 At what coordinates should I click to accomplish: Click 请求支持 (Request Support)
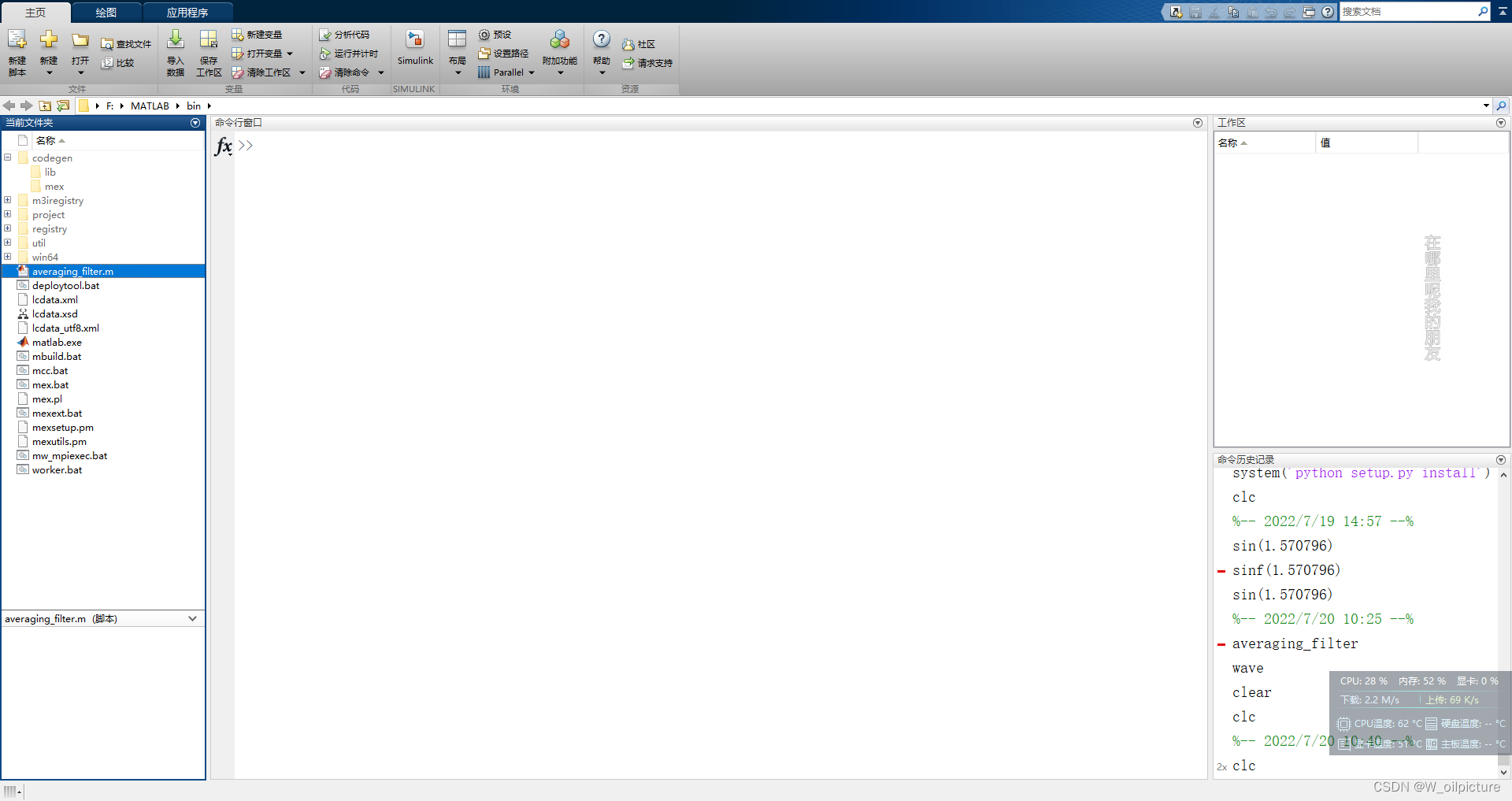pyautogui.click(x=647, y=63)
